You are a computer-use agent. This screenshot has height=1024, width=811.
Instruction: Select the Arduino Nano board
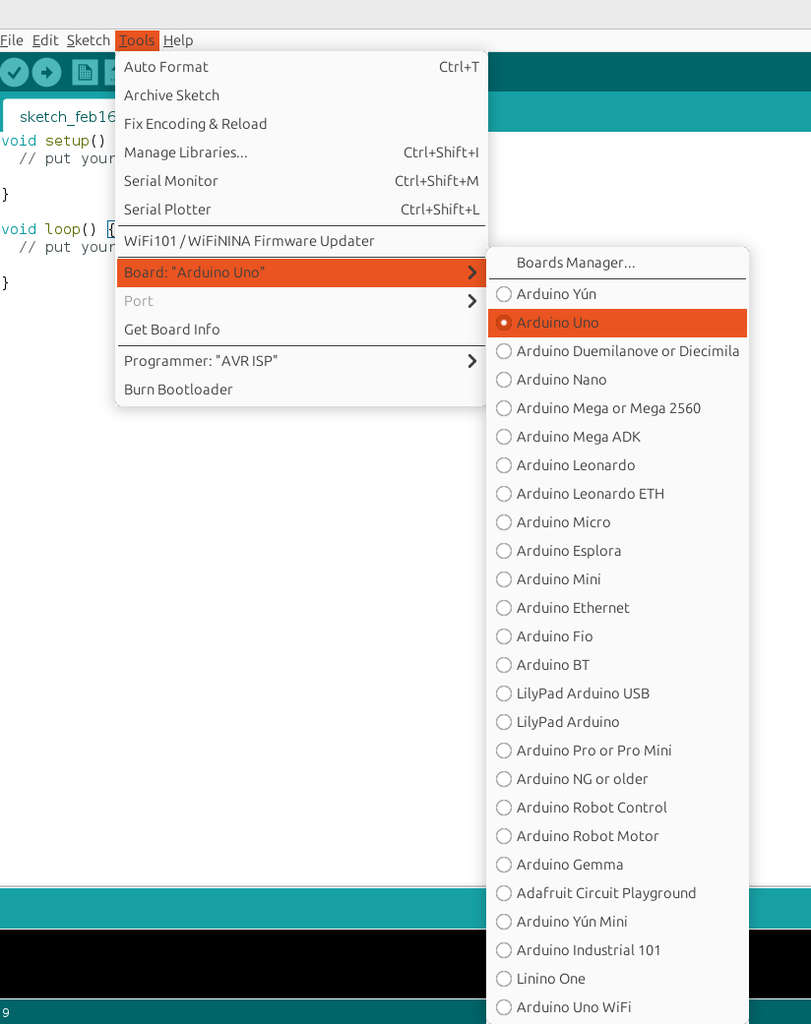point(617,379)
